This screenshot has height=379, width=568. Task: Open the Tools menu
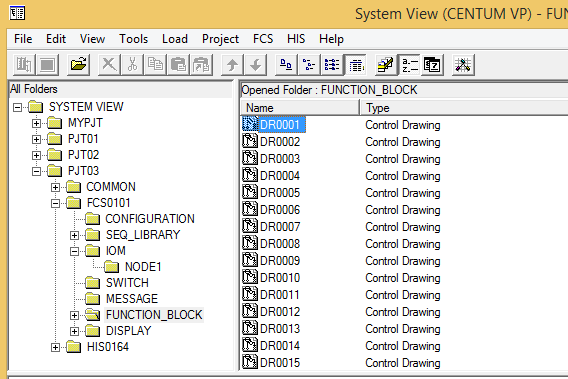click(x=134, y=39)
